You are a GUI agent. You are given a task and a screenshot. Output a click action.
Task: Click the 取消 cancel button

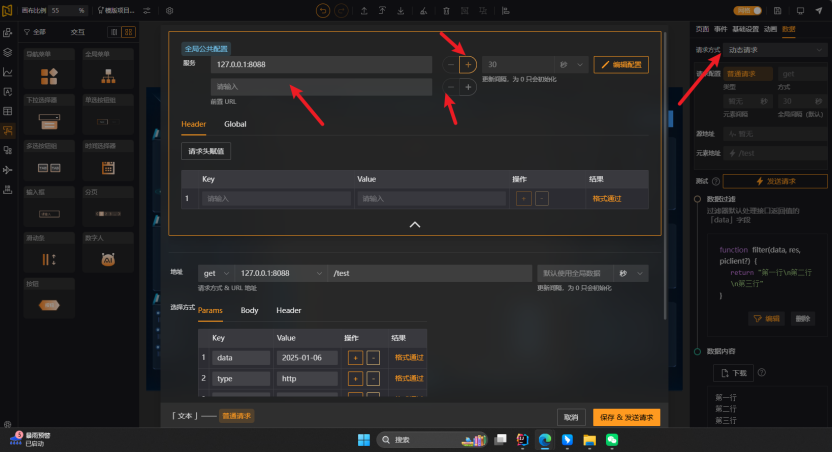coord(571,417)
